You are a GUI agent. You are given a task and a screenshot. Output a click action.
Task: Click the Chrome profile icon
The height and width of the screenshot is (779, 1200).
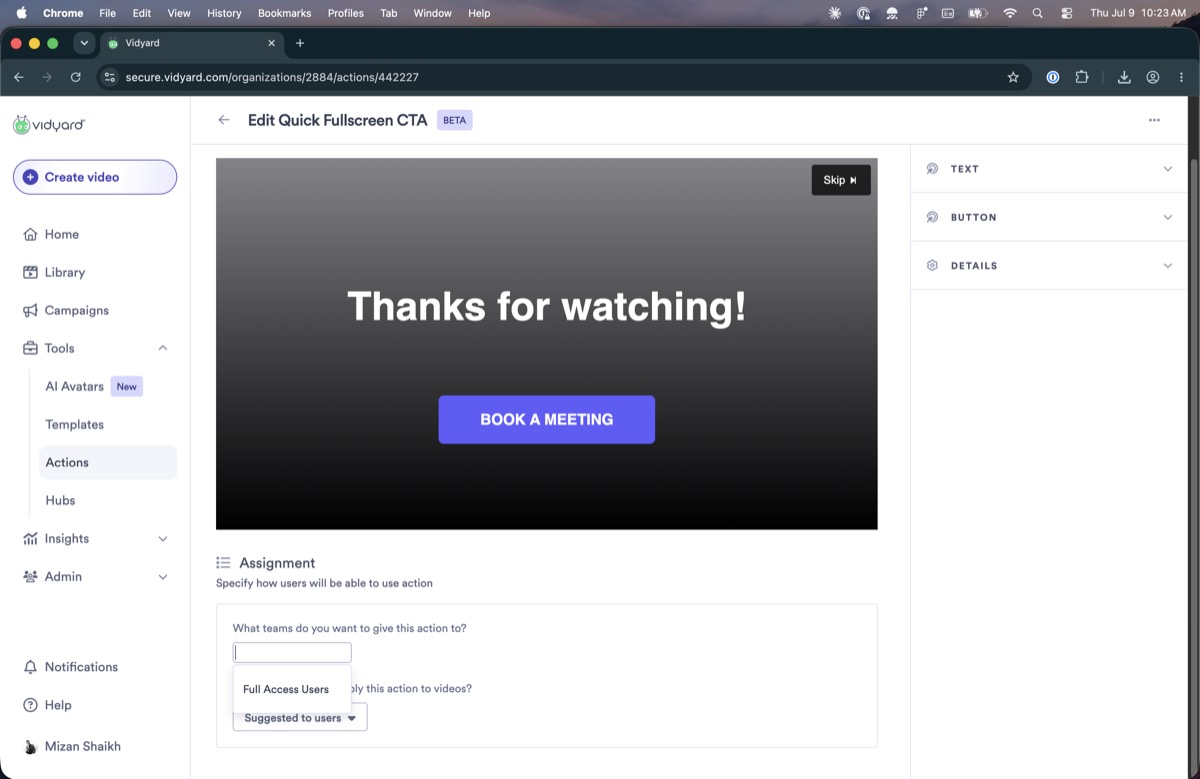1153,77
